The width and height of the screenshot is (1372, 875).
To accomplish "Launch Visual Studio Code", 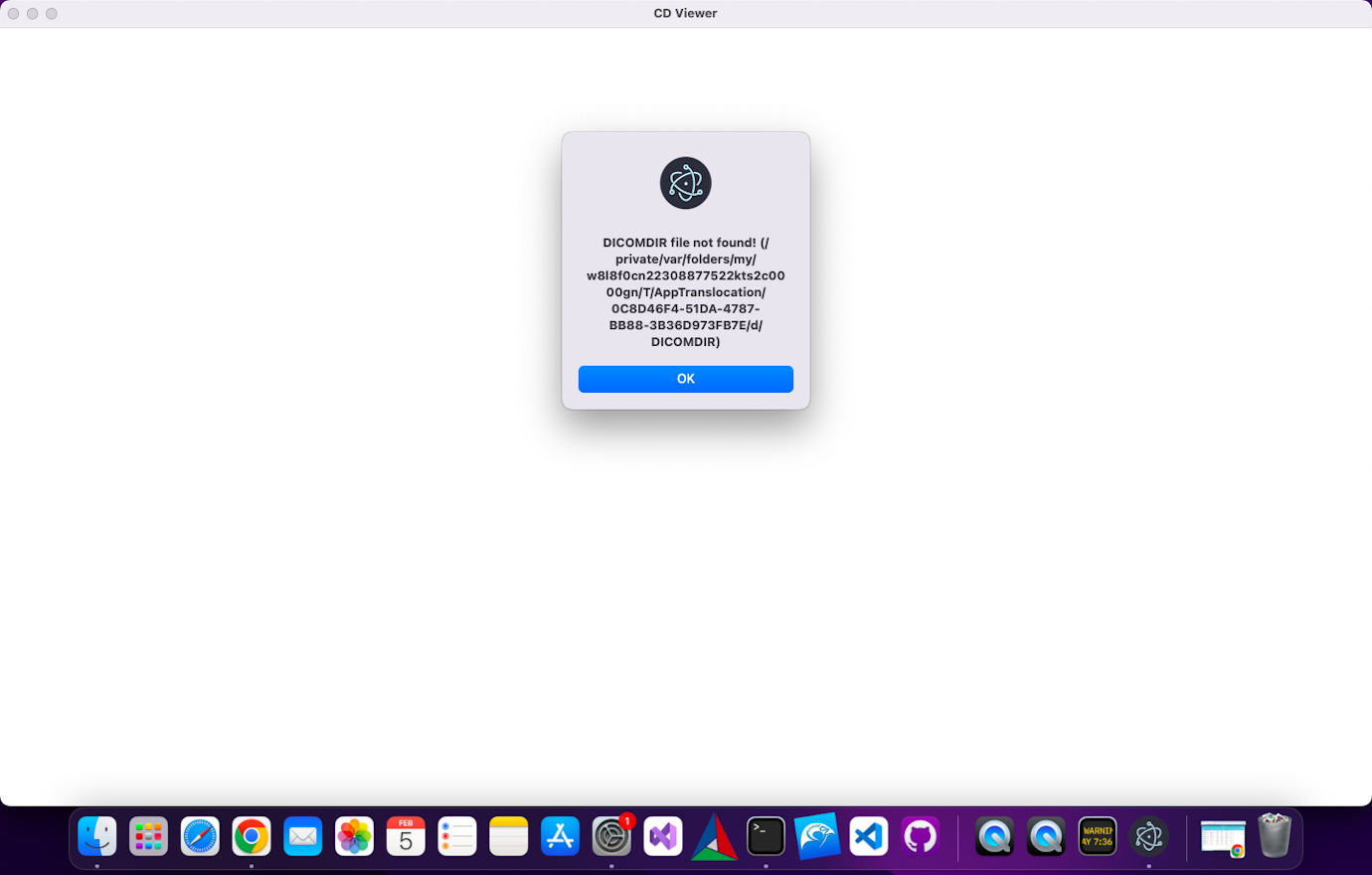I will click(x=868, y=836).
